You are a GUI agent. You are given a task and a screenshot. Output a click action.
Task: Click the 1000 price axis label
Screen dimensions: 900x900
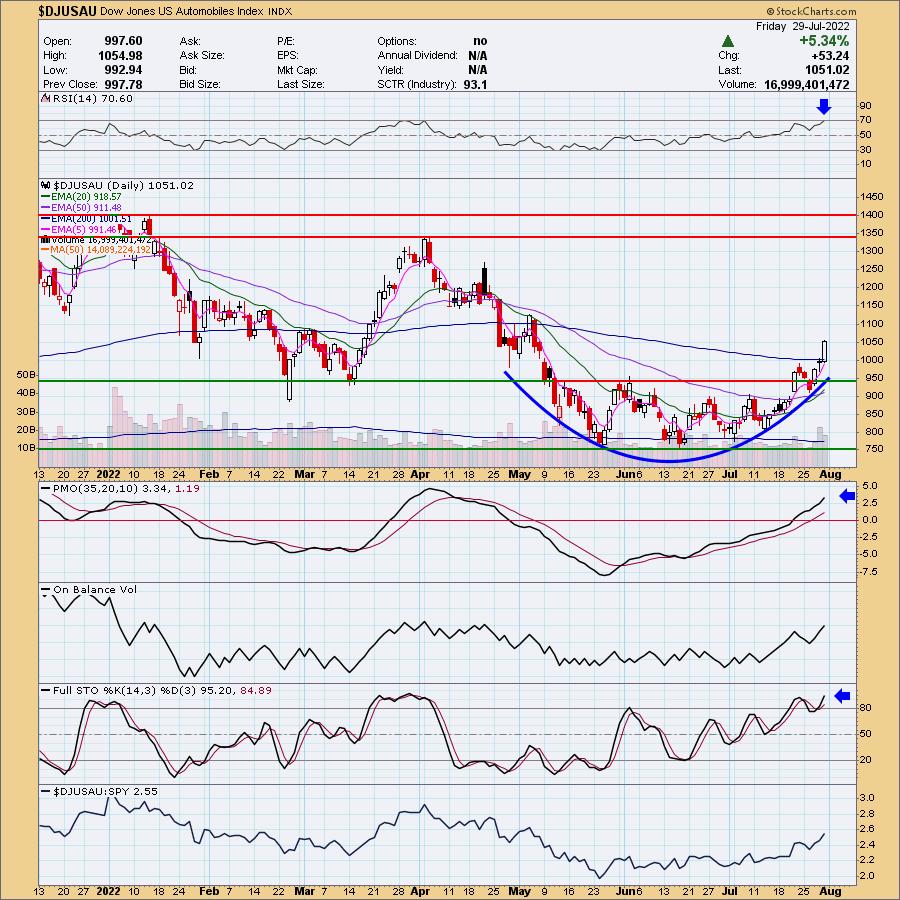tap(871, 360)
